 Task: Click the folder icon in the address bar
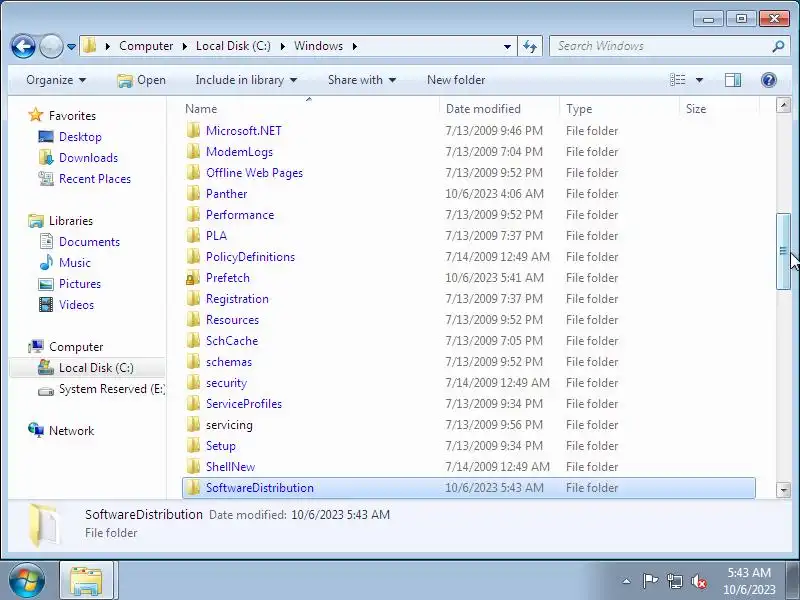click(89, 46)
